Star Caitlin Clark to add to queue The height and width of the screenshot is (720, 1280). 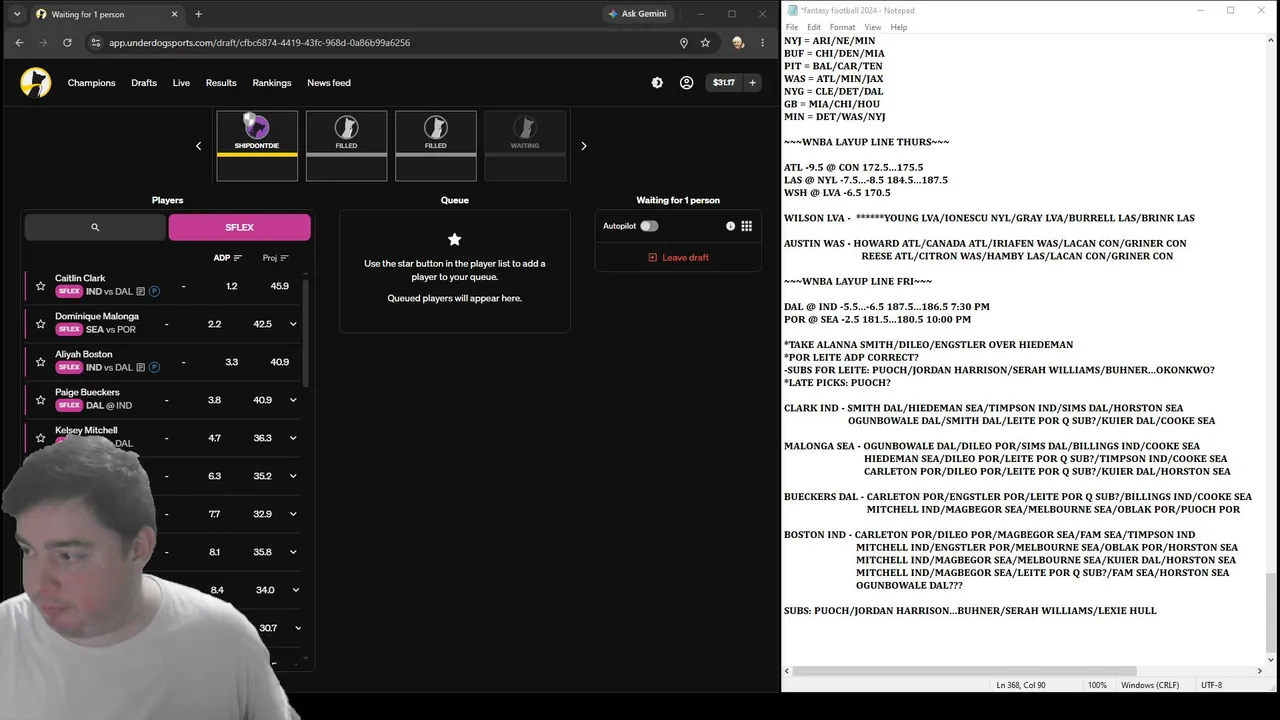[40, 286]
